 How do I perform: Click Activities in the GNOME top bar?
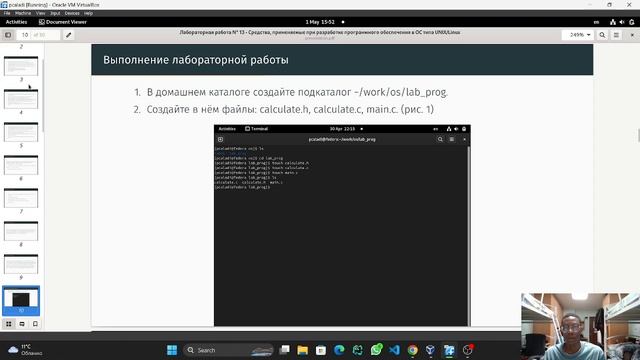[16, 22]
